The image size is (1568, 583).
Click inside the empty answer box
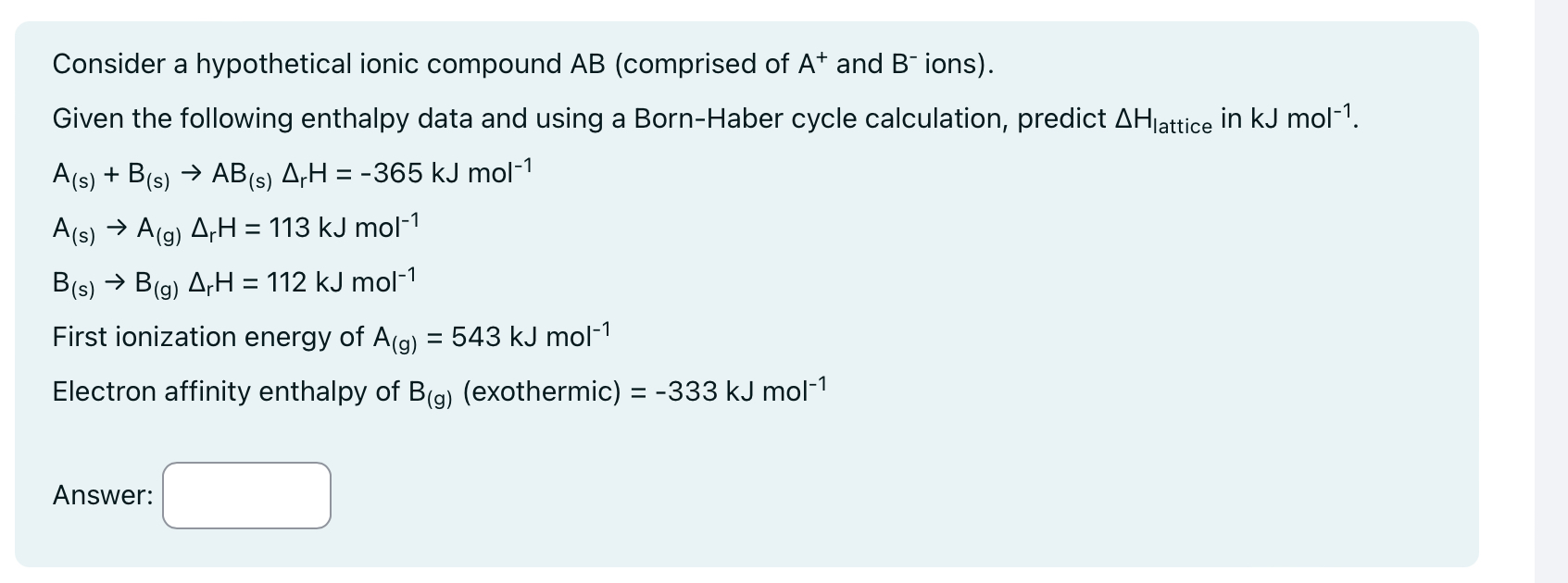(245, 495)
